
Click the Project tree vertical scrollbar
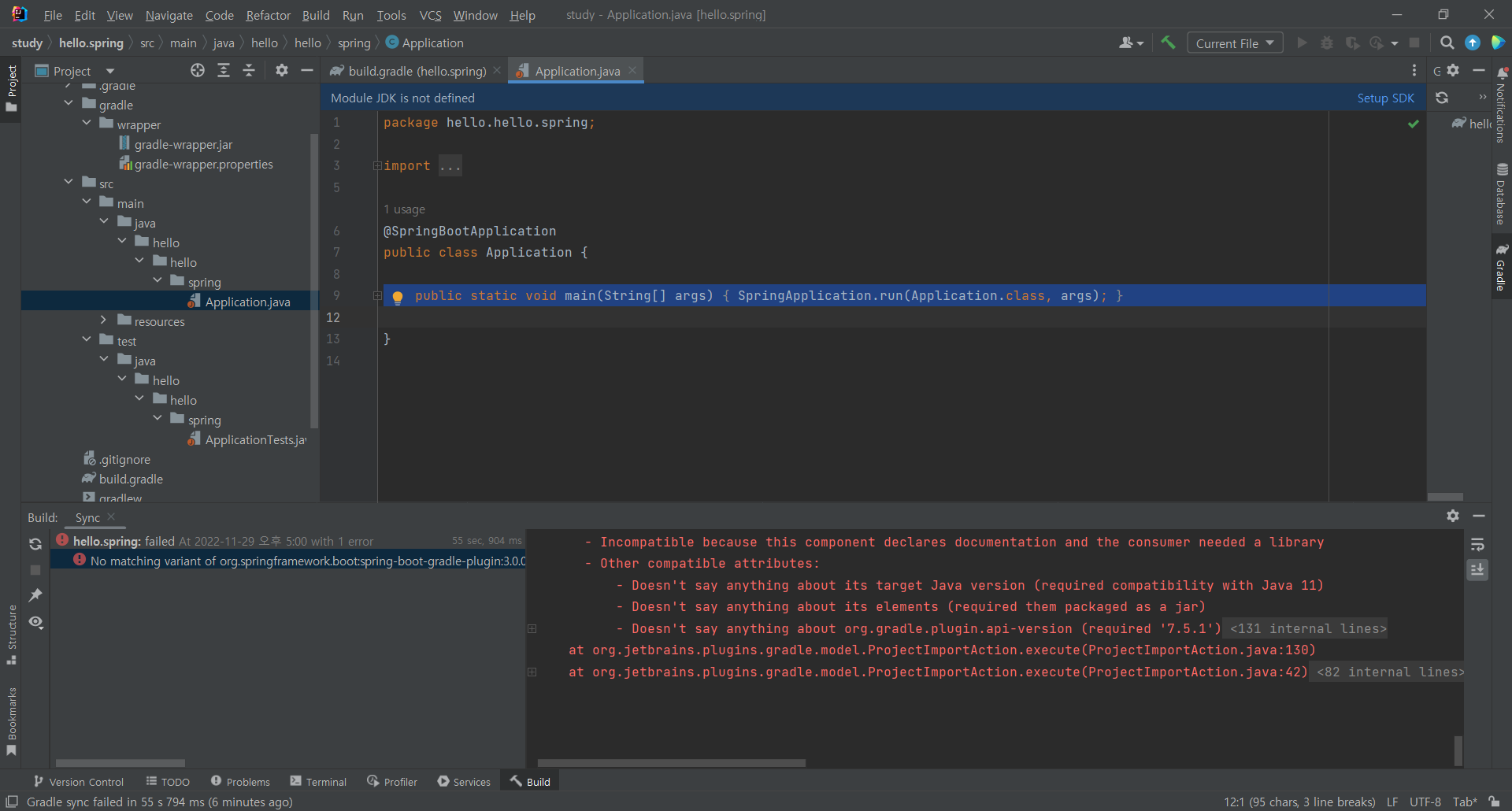click(x=314, y=281)
